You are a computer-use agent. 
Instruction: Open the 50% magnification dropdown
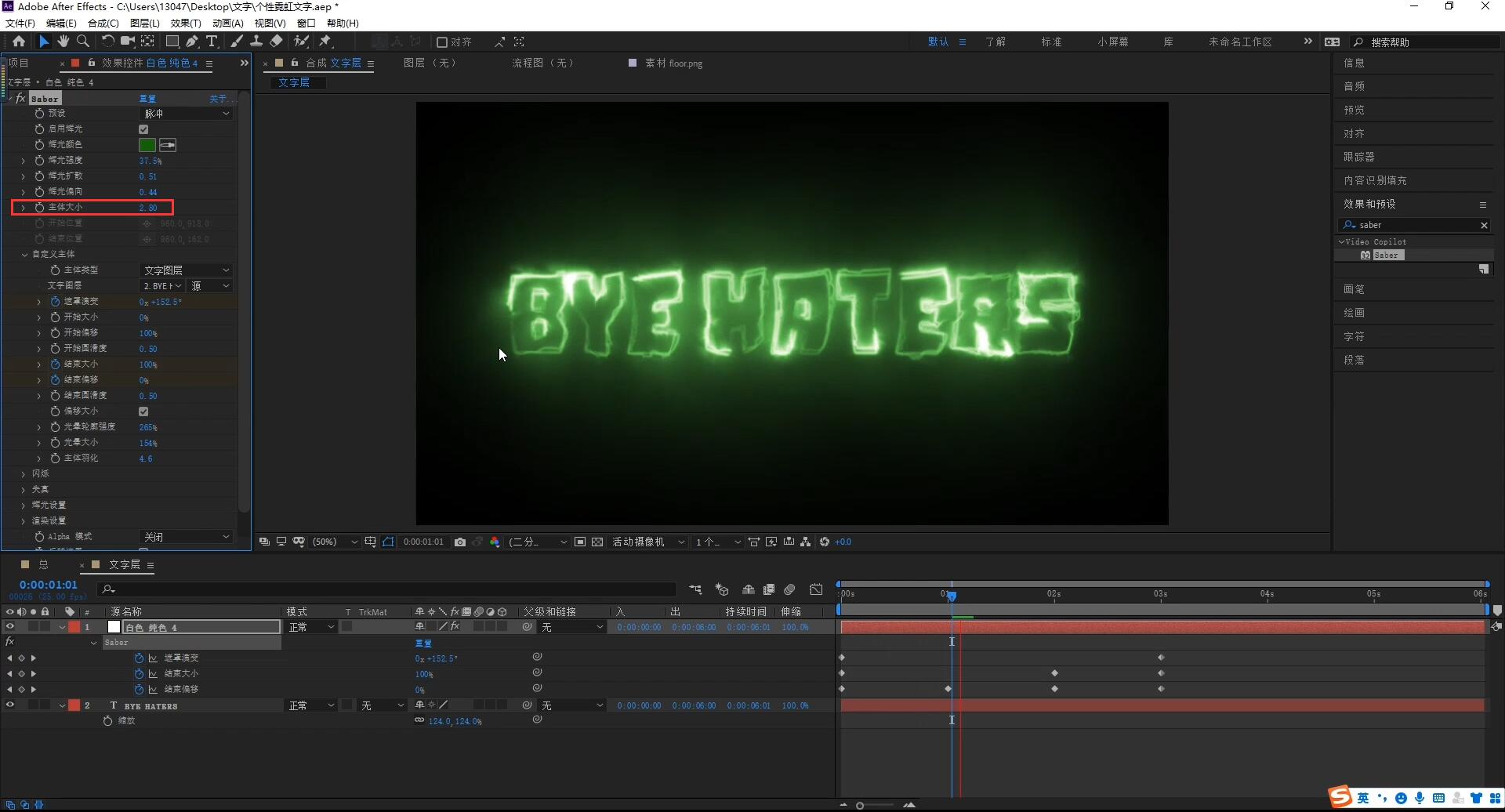point(335,542)
